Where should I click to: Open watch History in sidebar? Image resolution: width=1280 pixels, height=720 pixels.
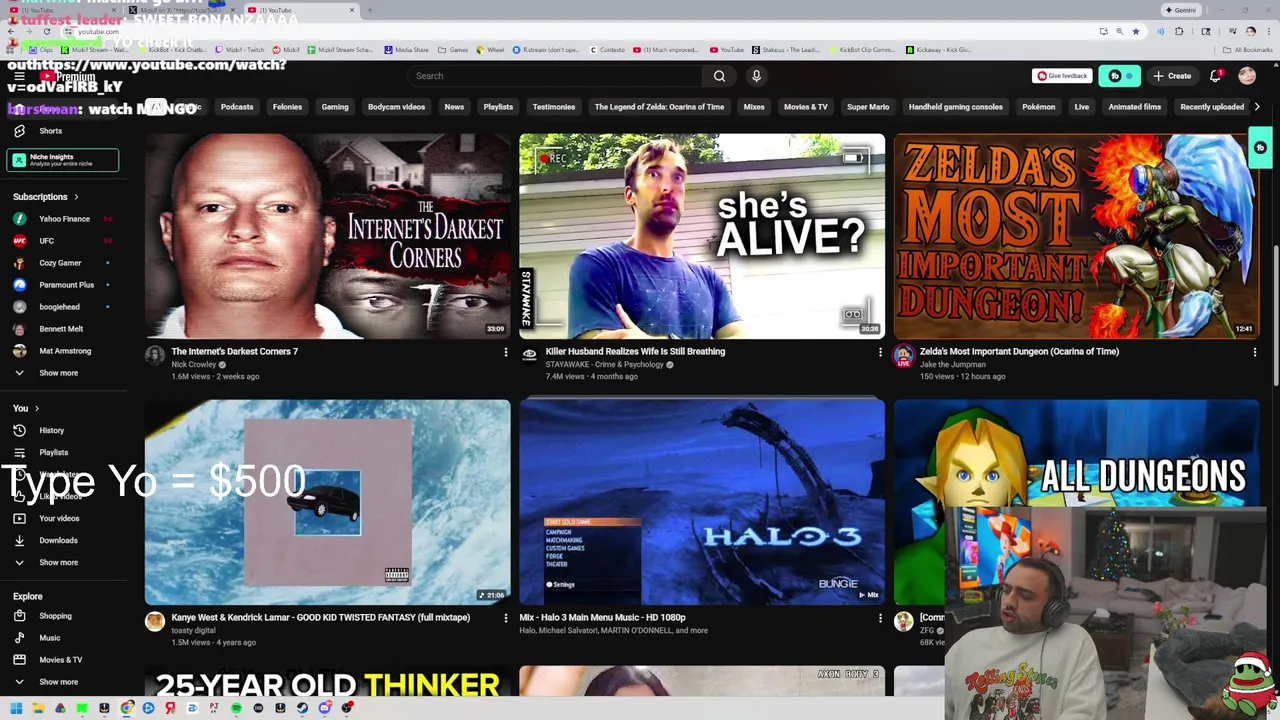pyautogui.click(x=51, y=430)
